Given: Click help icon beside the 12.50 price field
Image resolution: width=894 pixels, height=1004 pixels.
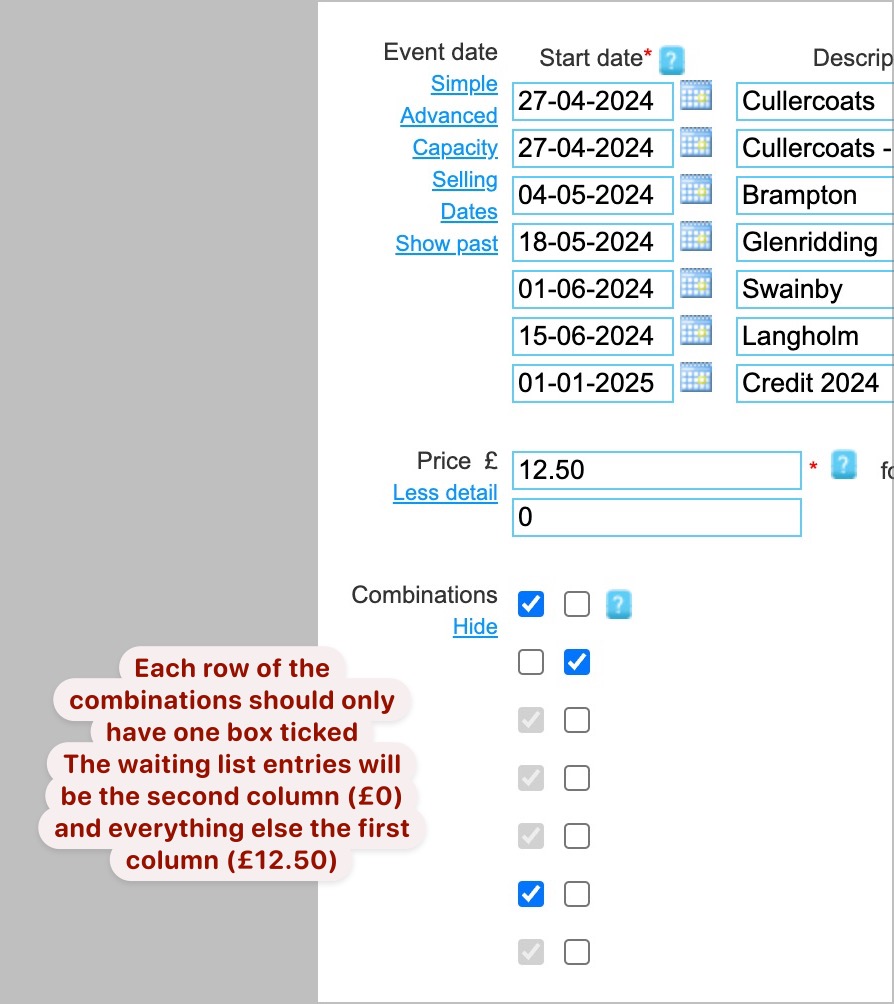Looking at the screenshot, I should [845, 465].
